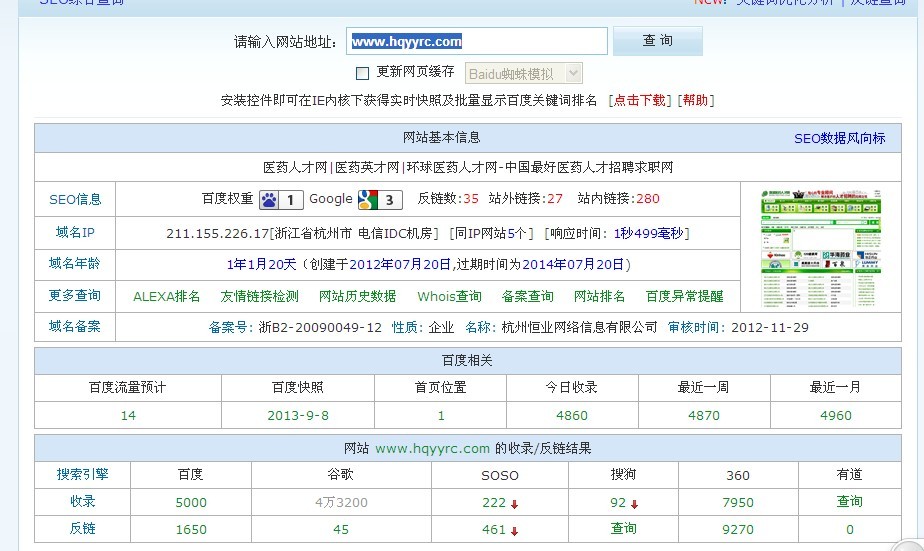Open the ALEXA排名 link

[166, 296]
